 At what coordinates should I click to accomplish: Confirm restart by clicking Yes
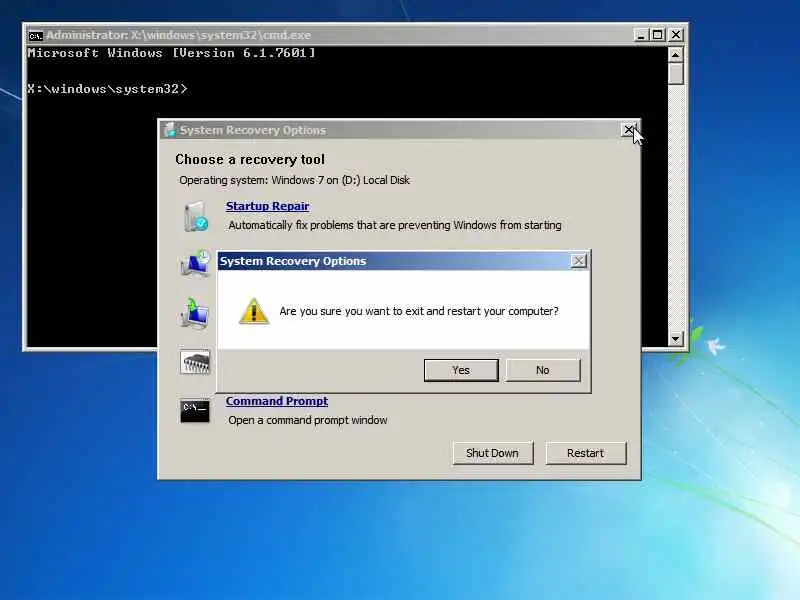(461, 370)
